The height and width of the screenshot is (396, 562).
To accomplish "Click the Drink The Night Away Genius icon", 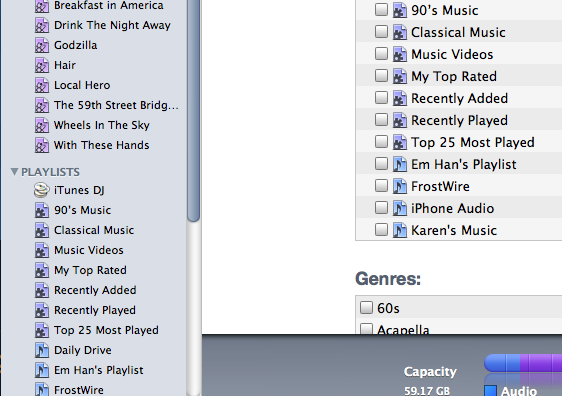I will [x=42, y=25].
